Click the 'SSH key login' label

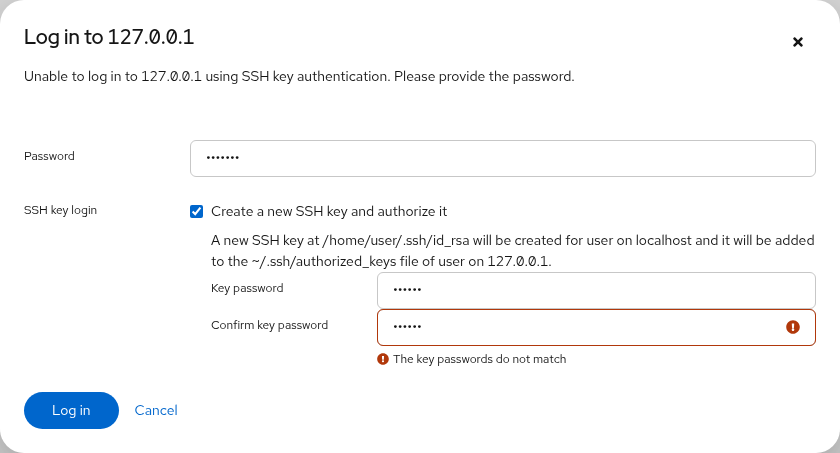coord(61,210)
